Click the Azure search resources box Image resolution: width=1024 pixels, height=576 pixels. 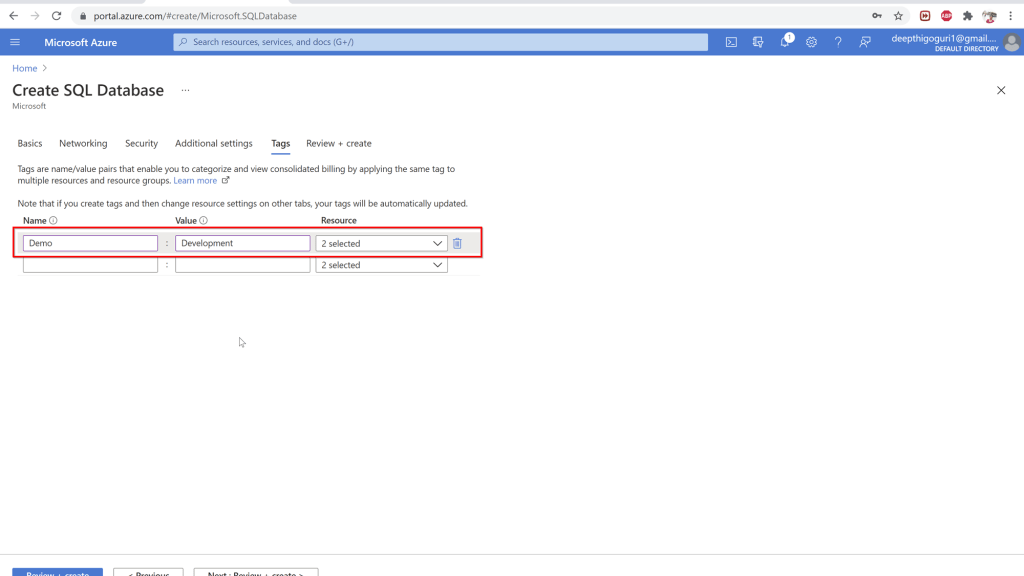(440, 42)
